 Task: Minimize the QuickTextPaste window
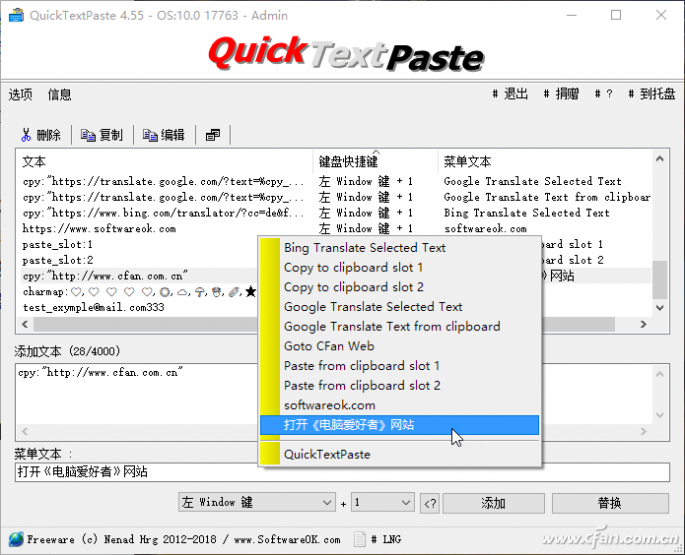[x=571, y=15]
